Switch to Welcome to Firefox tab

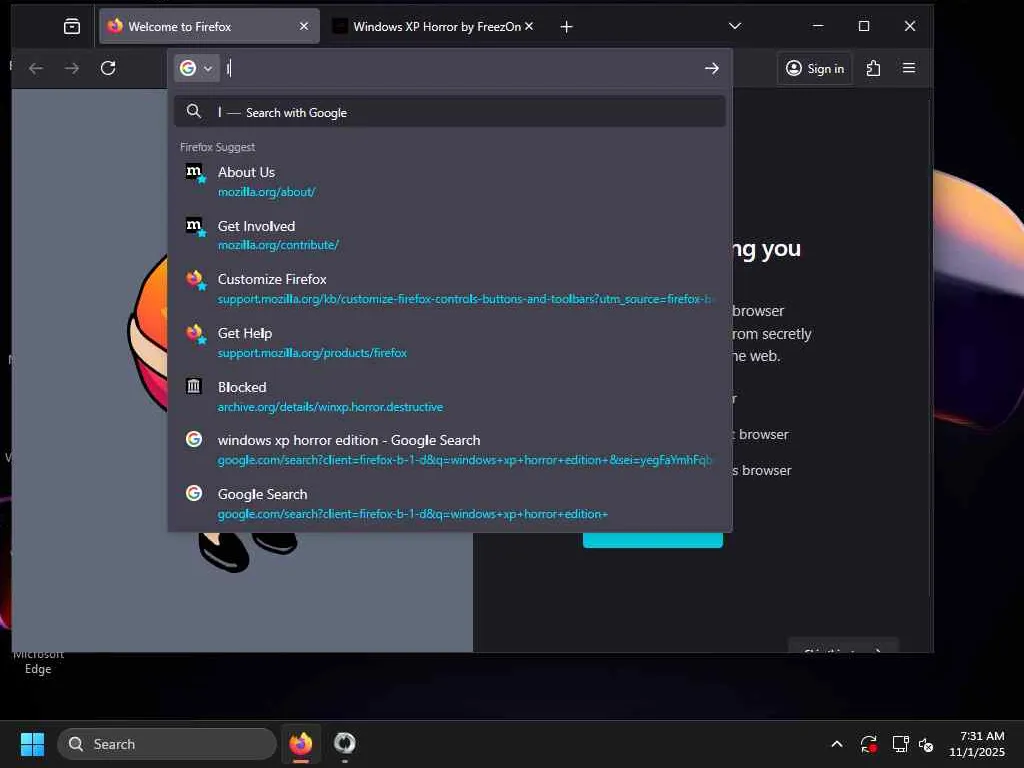[x=209, y=26]
